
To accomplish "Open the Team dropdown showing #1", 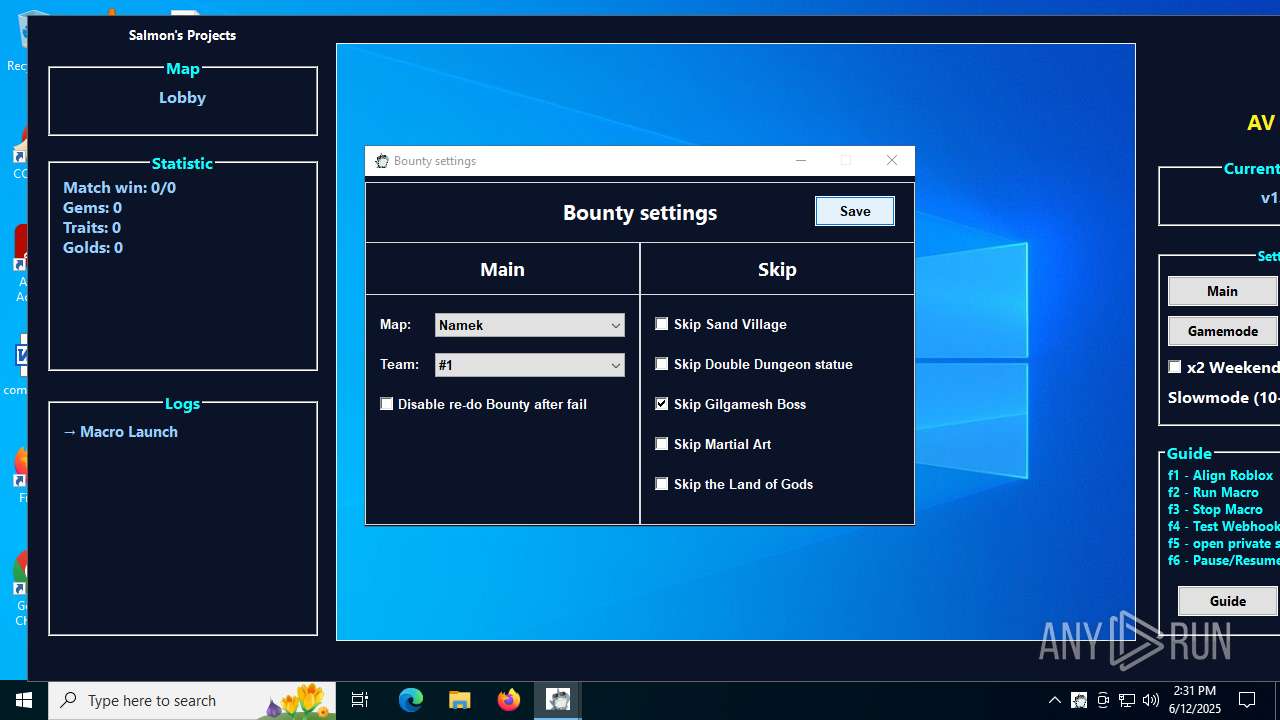I will click(x=530, y=365).
